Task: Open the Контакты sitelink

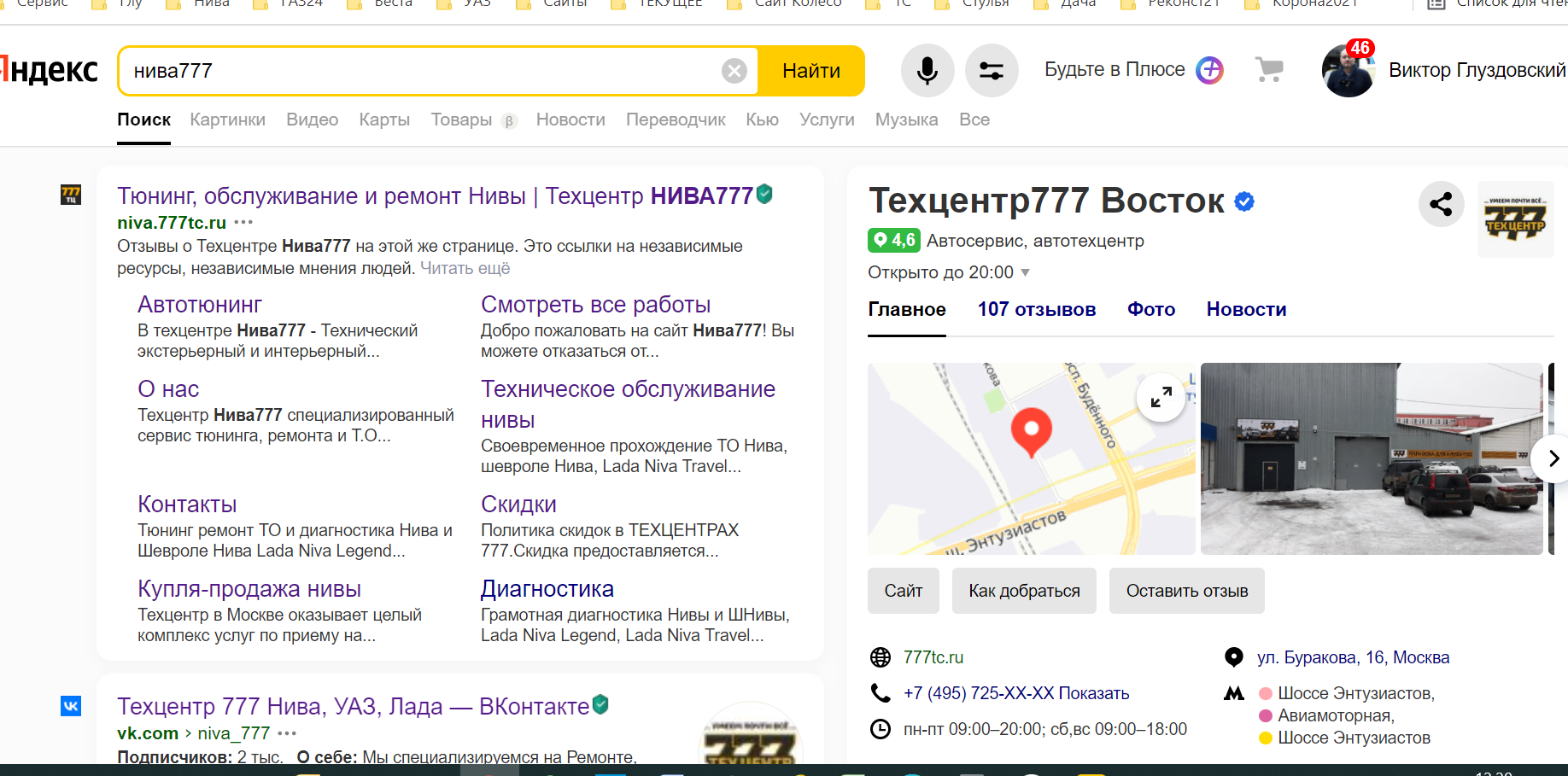Action: 187,505
